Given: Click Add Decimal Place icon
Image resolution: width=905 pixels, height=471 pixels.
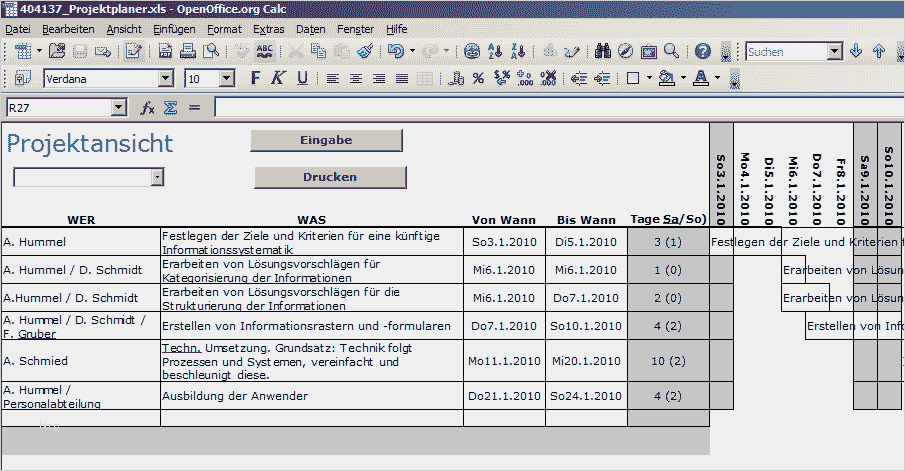Looking at the screenshot, I should click(x=525, y=78).
